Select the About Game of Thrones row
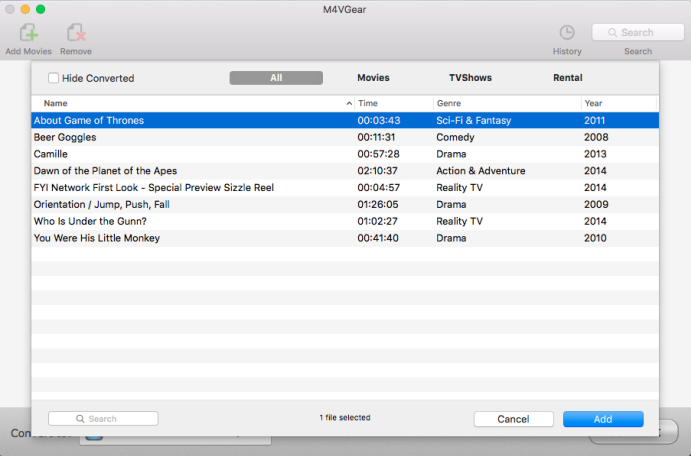 tap(345, 120)
